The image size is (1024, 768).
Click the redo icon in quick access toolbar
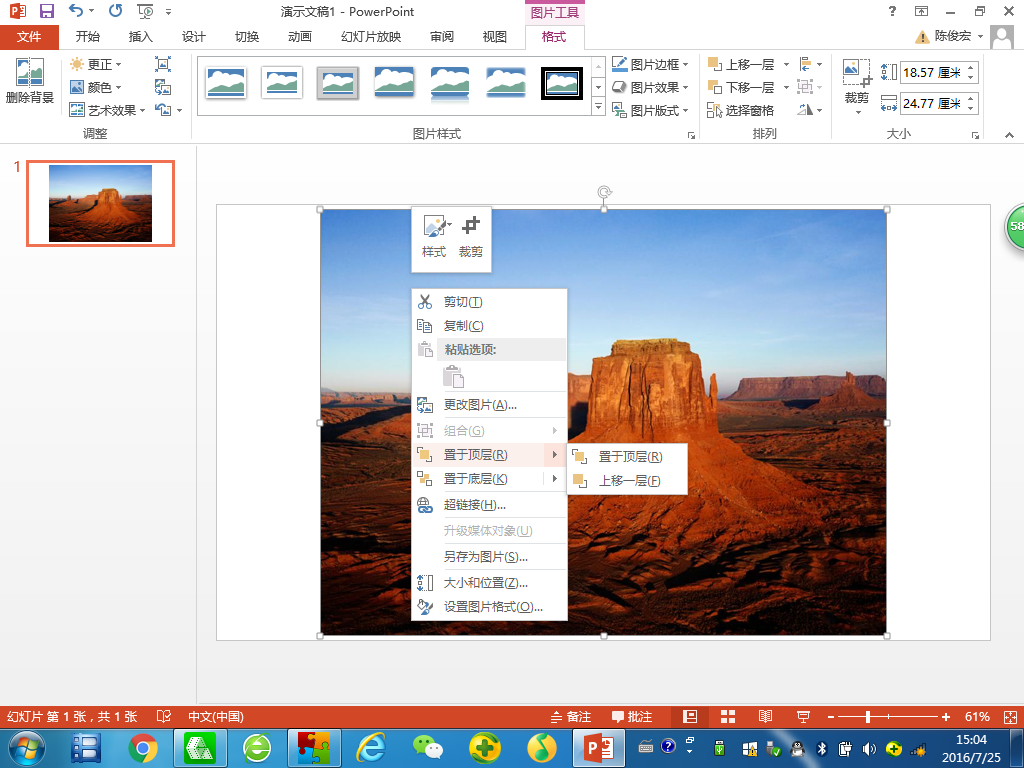coord(116,11)
